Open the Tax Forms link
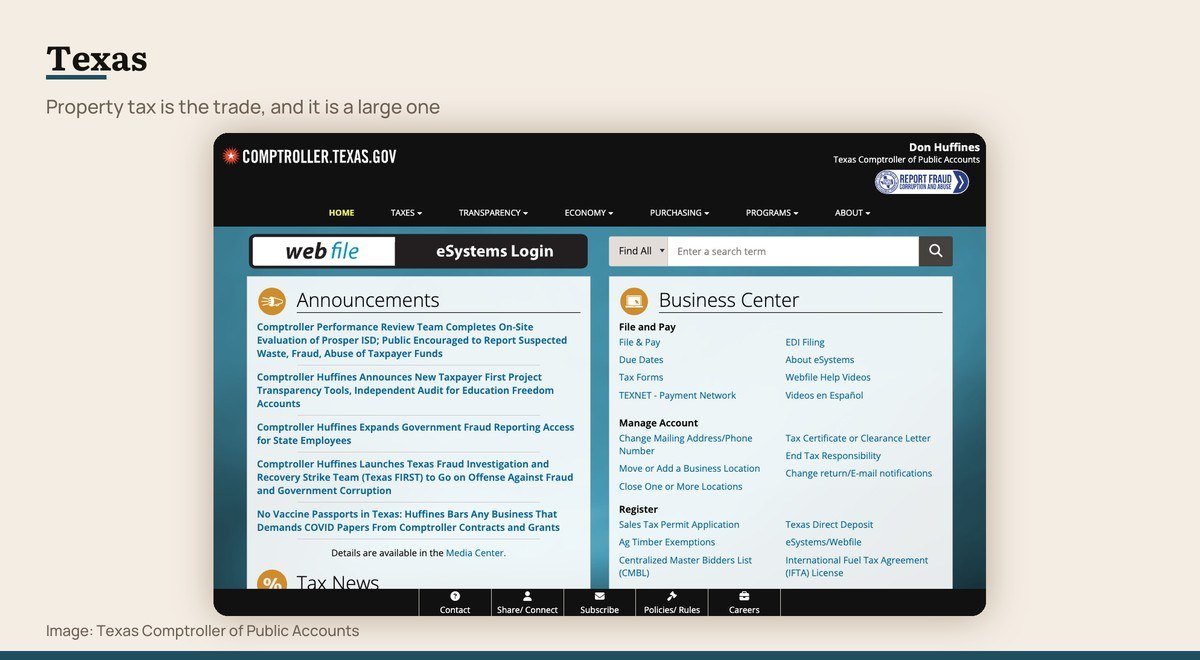The height and width of the screenshot is (660, 1200). coord(641,378)
